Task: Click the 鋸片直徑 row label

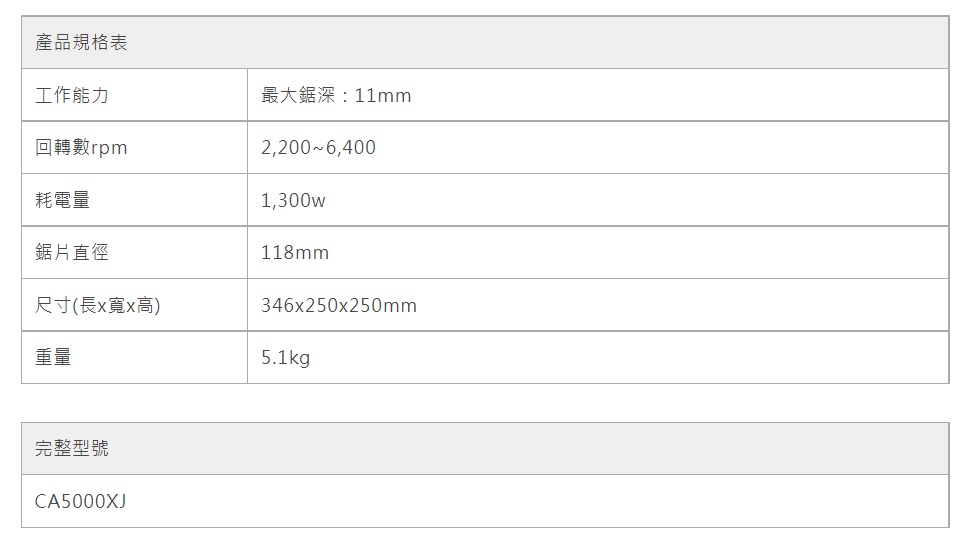Action: pos(72,253)
